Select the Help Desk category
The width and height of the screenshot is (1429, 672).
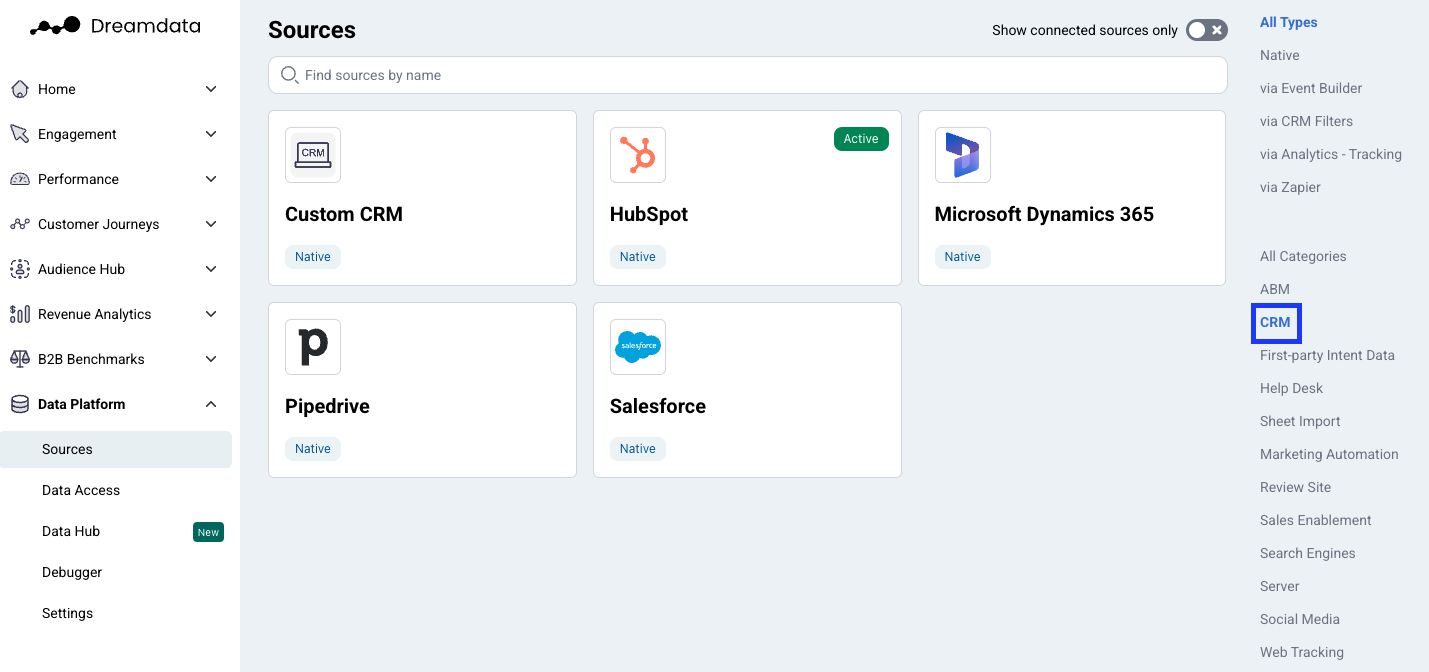tap(1291, 388)
